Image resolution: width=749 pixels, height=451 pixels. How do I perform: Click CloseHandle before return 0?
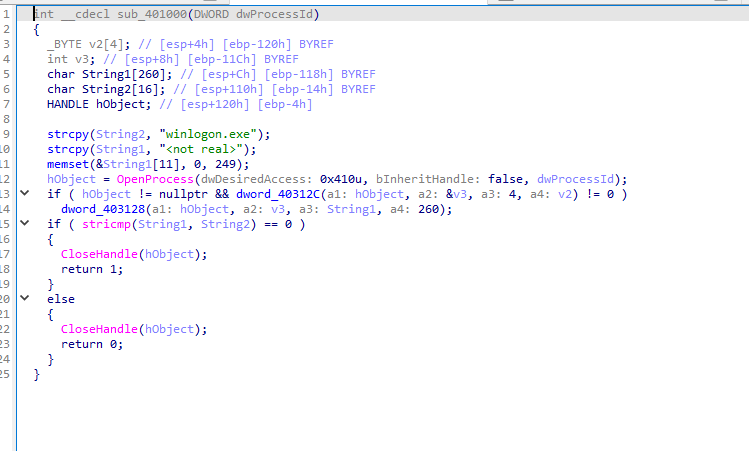pos(99,329)
